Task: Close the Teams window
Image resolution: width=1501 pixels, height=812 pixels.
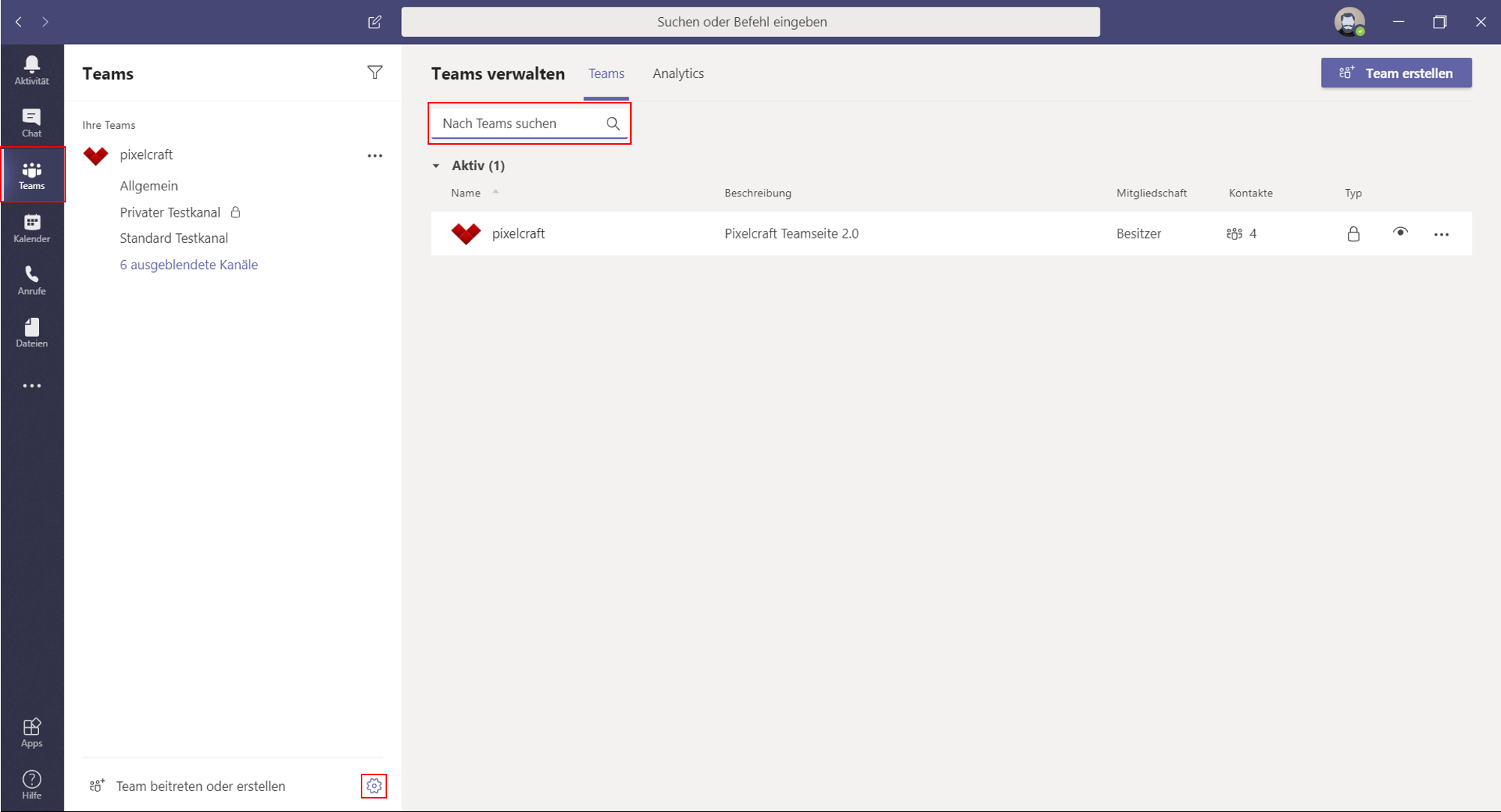Action: tap(1481, 22)
